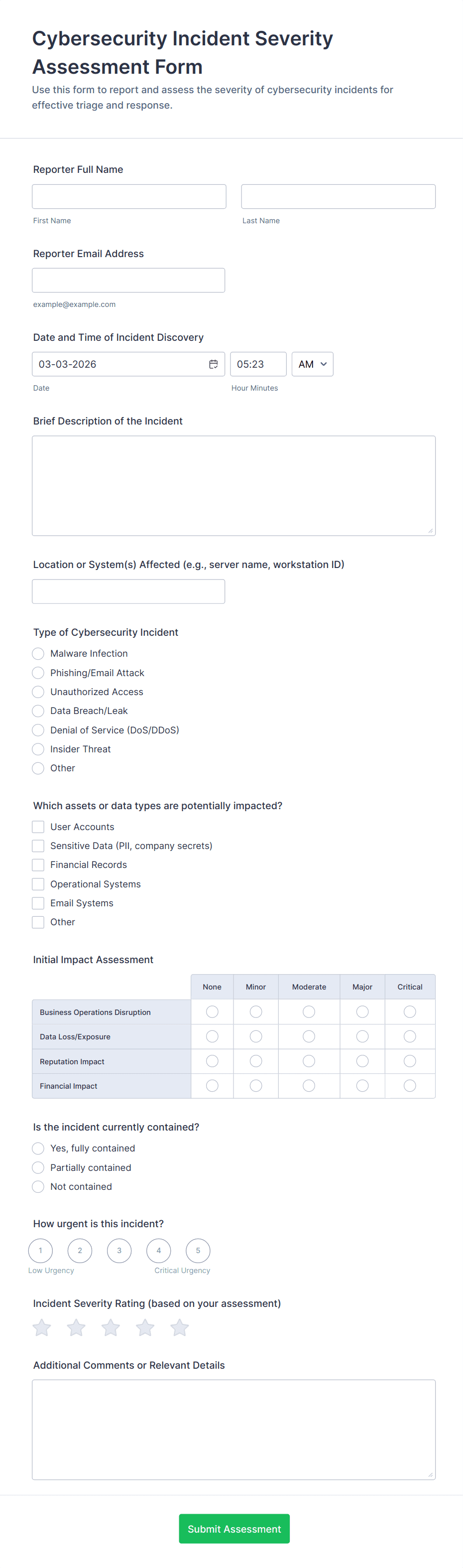
Task: Click the first severity rating star
Action: (x=42, y=1327)
